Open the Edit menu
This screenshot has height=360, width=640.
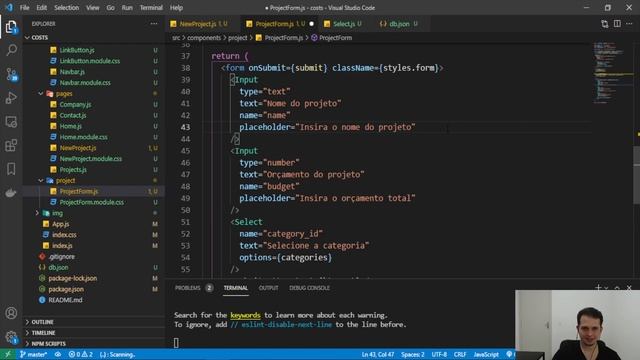(42, 8)
